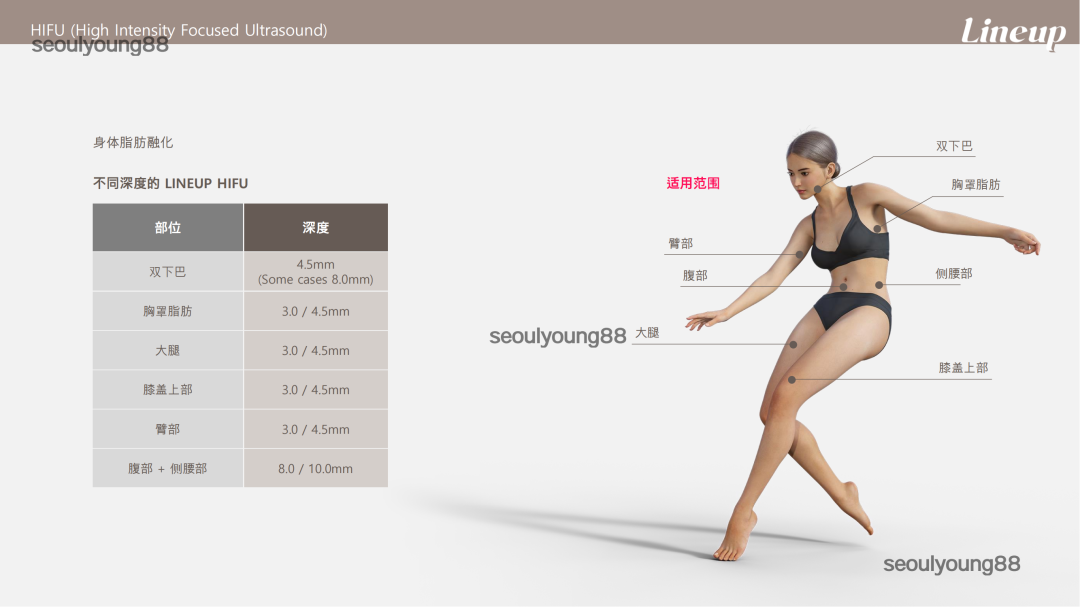Click the thigh marker dot on the figure
The image size is (1080, 607).
(793, 344)
